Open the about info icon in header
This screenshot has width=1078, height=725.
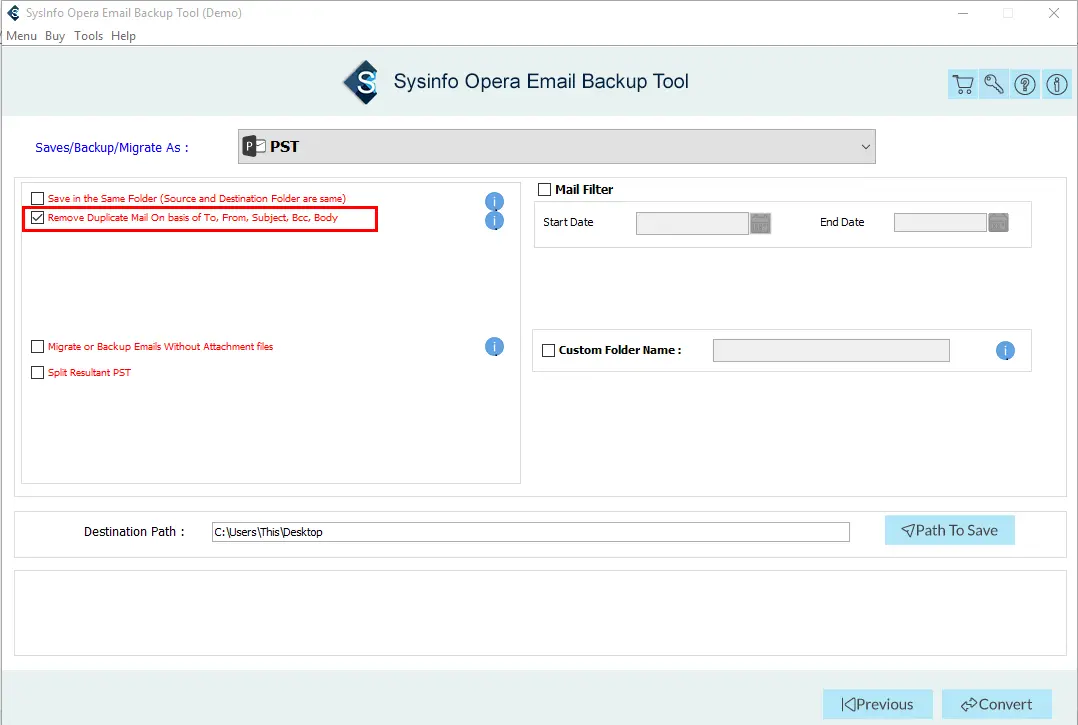click(1057, 85)
